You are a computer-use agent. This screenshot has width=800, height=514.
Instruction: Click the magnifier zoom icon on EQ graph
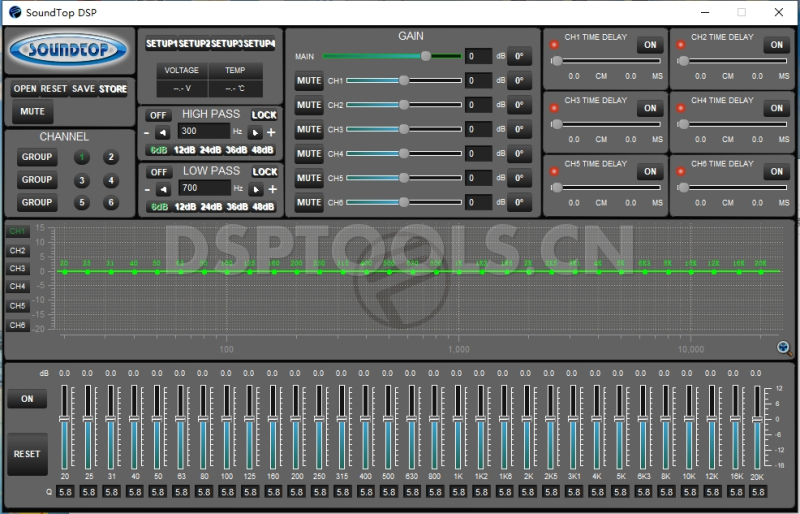point(784,348)
